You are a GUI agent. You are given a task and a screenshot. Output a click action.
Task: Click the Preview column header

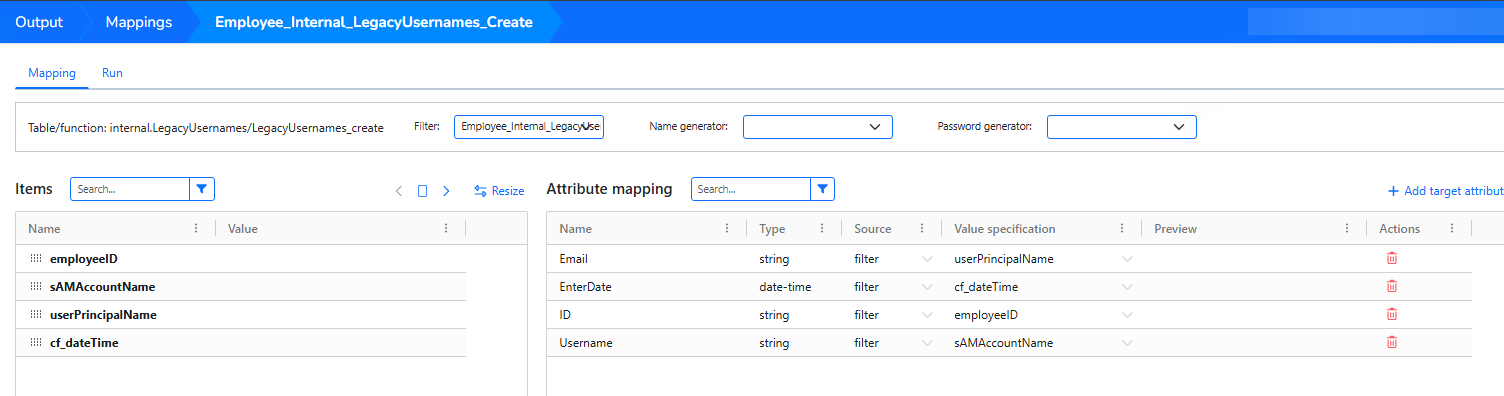click(x=1175, y=229)
